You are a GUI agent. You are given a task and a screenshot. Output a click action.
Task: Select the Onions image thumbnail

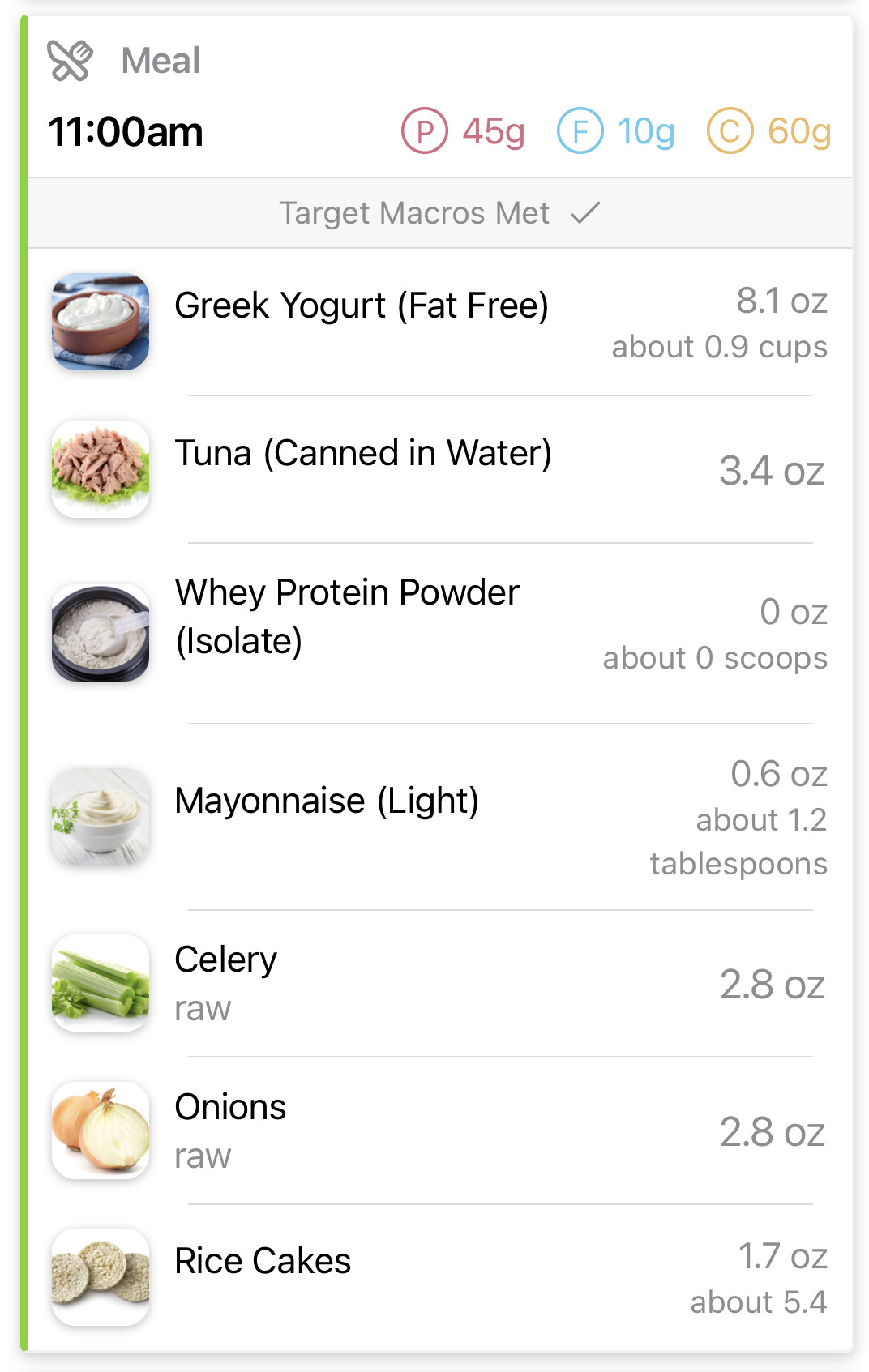tap(101, 1130)
